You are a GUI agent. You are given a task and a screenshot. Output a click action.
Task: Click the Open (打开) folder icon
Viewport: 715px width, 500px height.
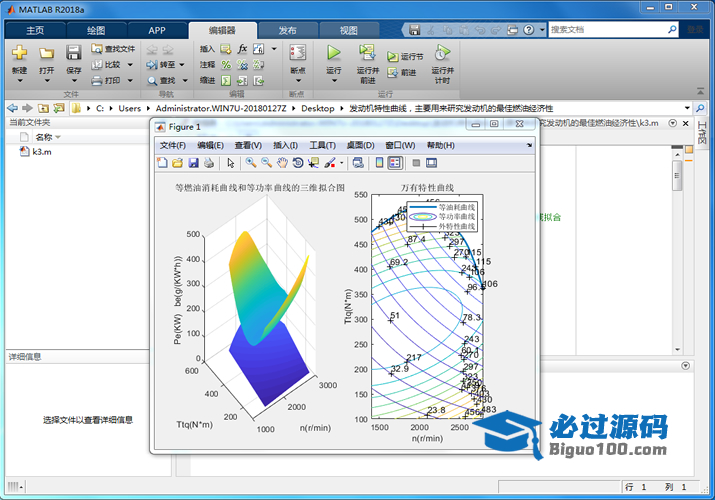point(46,53)
